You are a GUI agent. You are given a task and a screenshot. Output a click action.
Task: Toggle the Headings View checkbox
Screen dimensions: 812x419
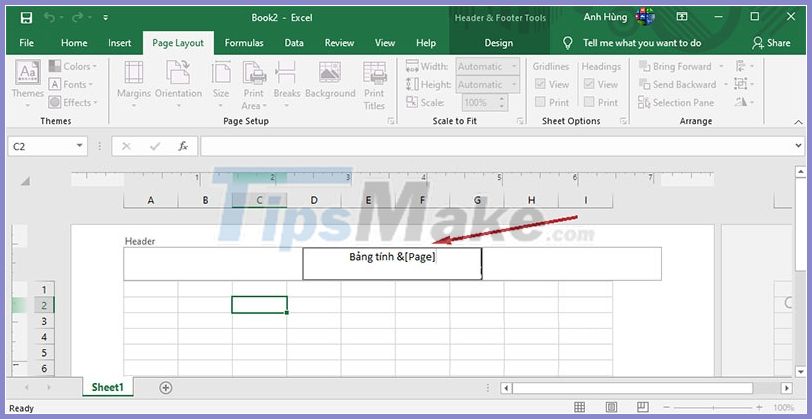point(589,84)
